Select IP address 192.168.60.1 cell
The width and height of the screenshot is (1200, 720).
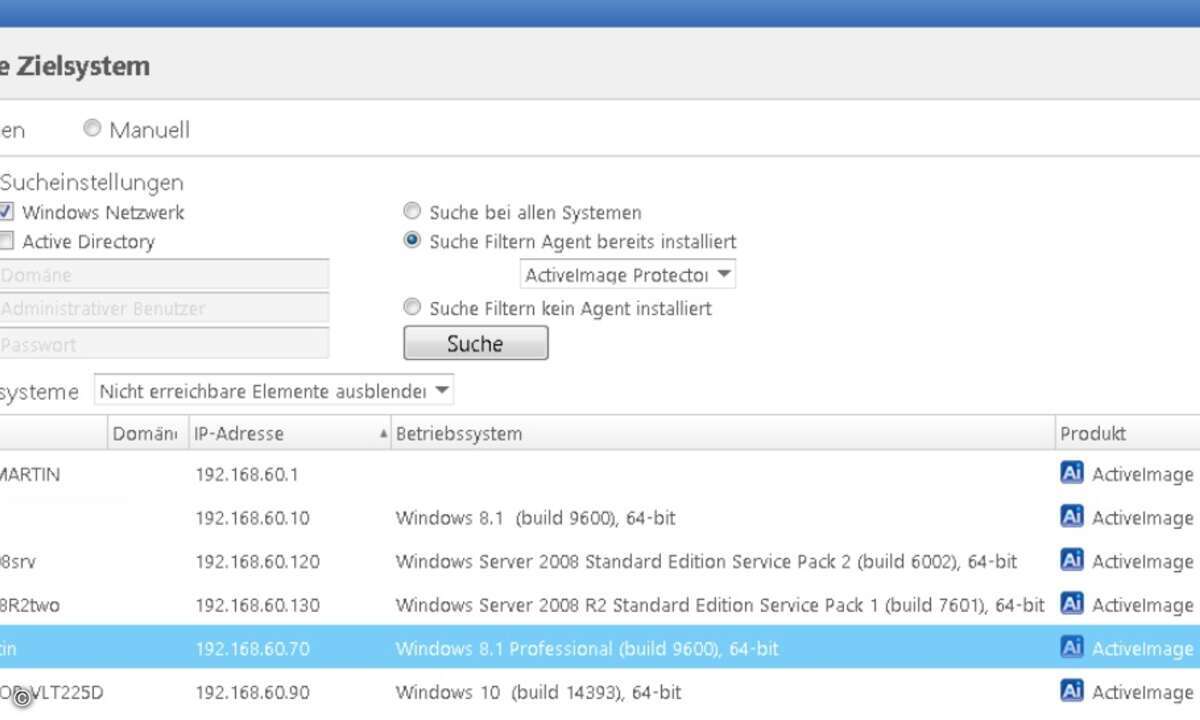[x=247, y=474]
